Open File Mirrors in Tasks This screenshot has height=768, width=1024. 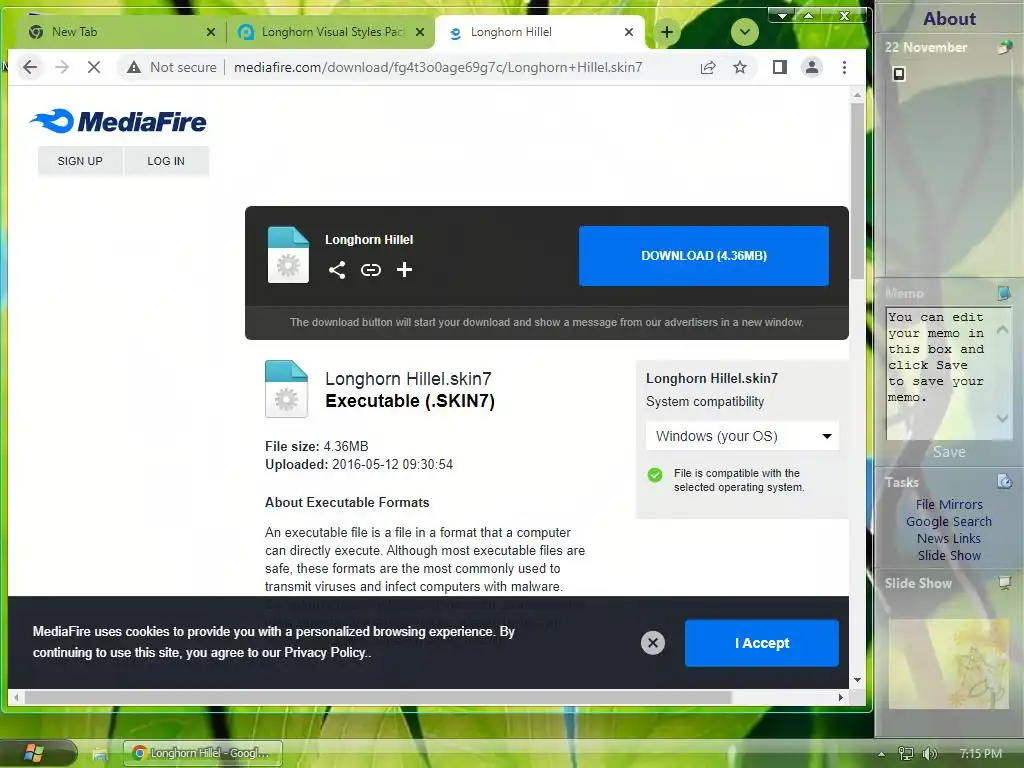click(x=949, y=504)
